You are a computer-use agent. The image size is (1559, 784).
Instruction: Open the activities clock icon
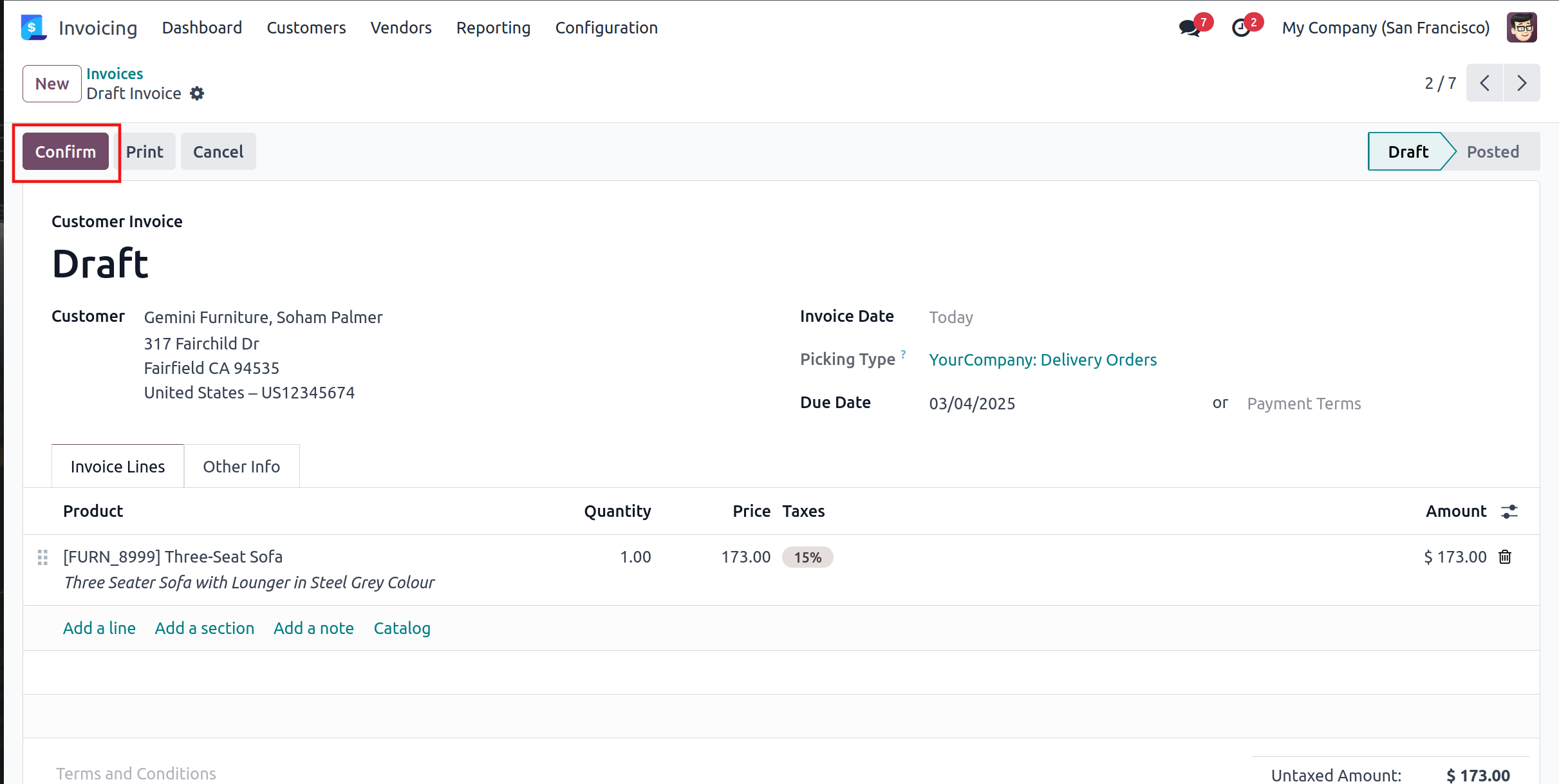point(1241,28)
